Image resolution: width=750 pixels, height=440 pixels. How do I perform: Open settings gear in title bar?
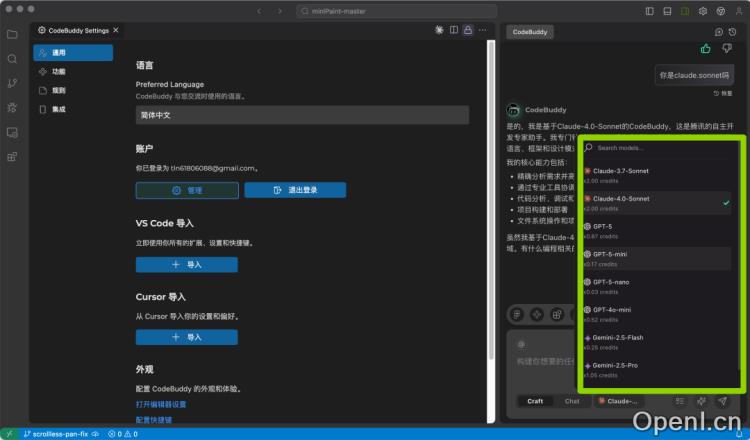click(703, 11)
